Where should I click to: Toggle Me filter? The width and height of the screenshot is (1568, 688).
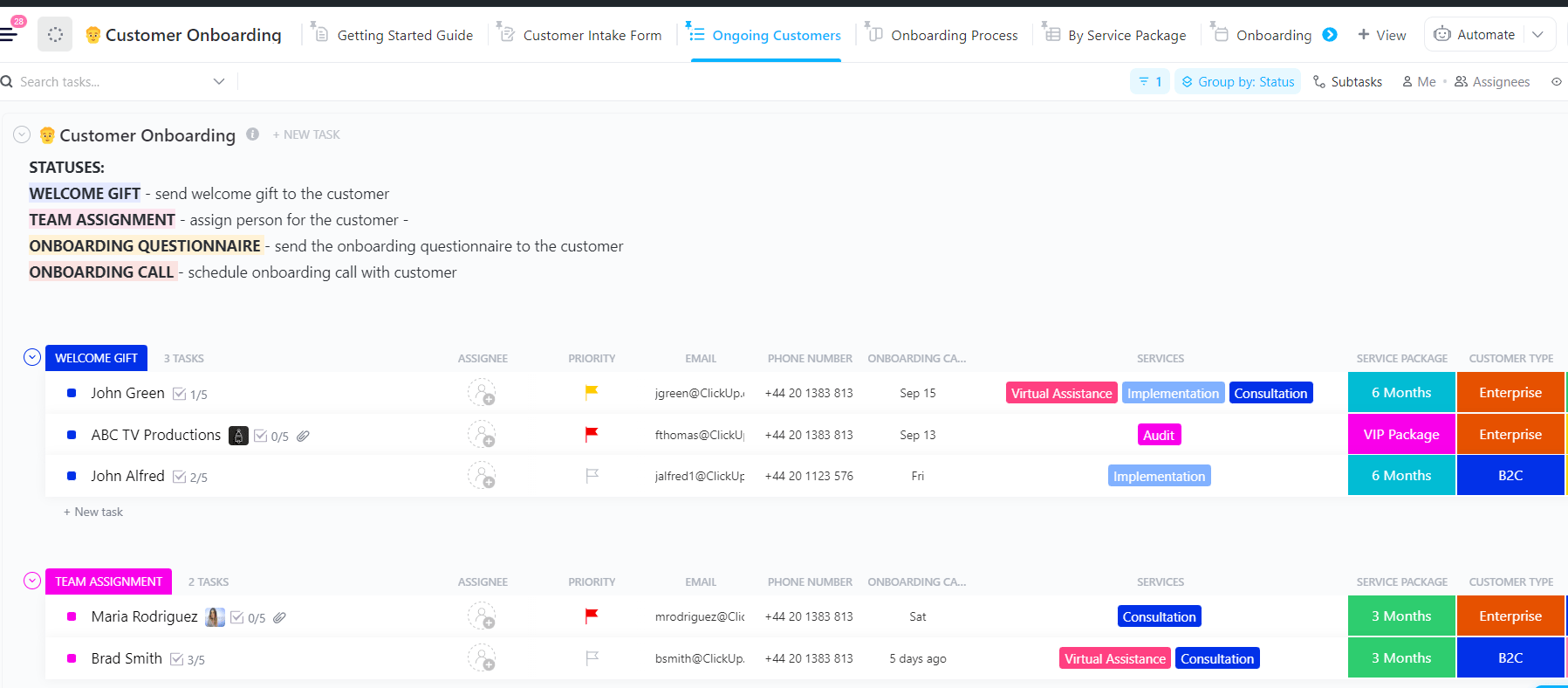coord(1419,81)
